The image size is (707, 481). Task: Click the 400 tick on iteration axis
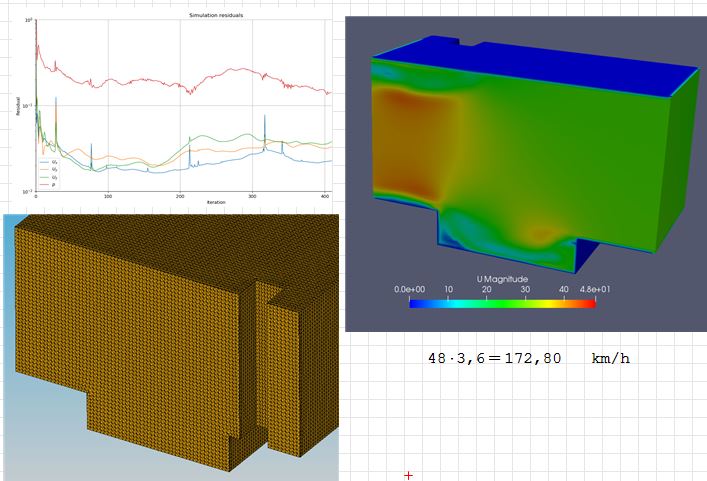coord(325,197)
